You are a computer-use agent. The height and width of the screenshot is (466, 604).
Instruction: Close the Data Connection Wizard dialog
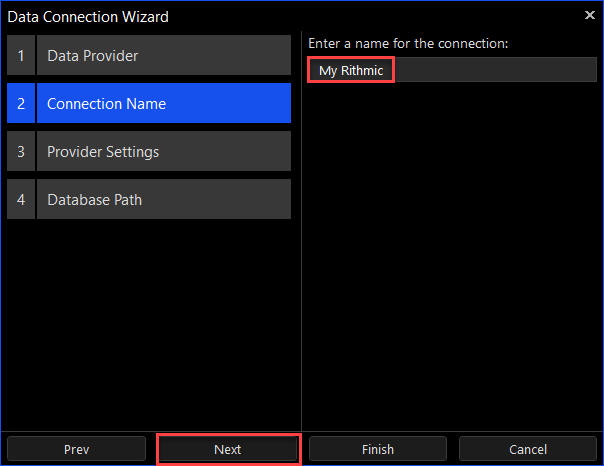[x=589, y=15]
